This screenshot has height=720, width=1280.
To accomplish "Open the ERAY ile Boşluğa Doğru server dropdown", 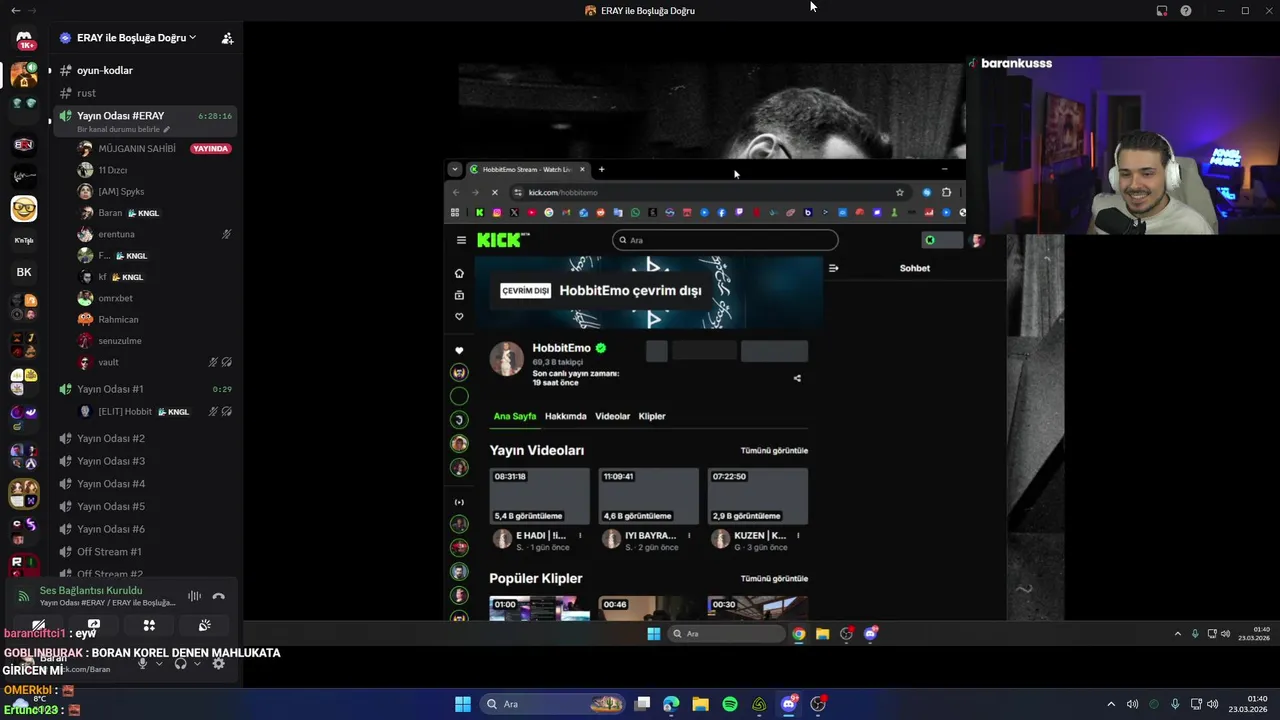I will click(136, 38).
